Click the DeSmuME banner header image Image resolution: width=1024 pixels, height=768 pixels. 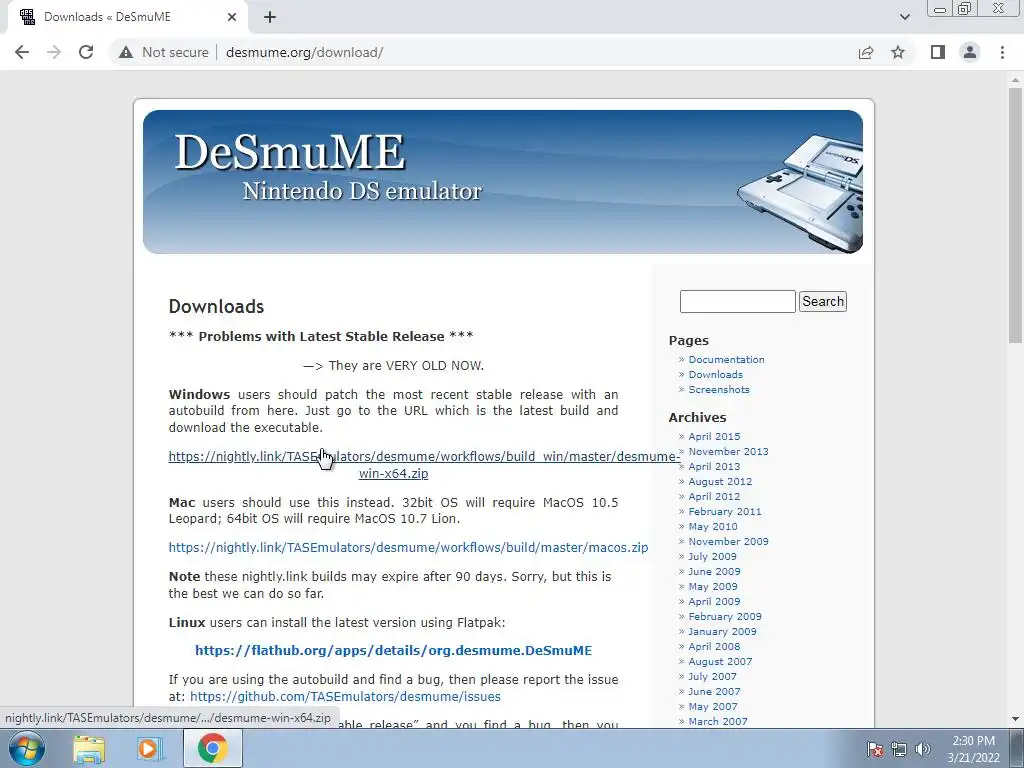point(503,182)
